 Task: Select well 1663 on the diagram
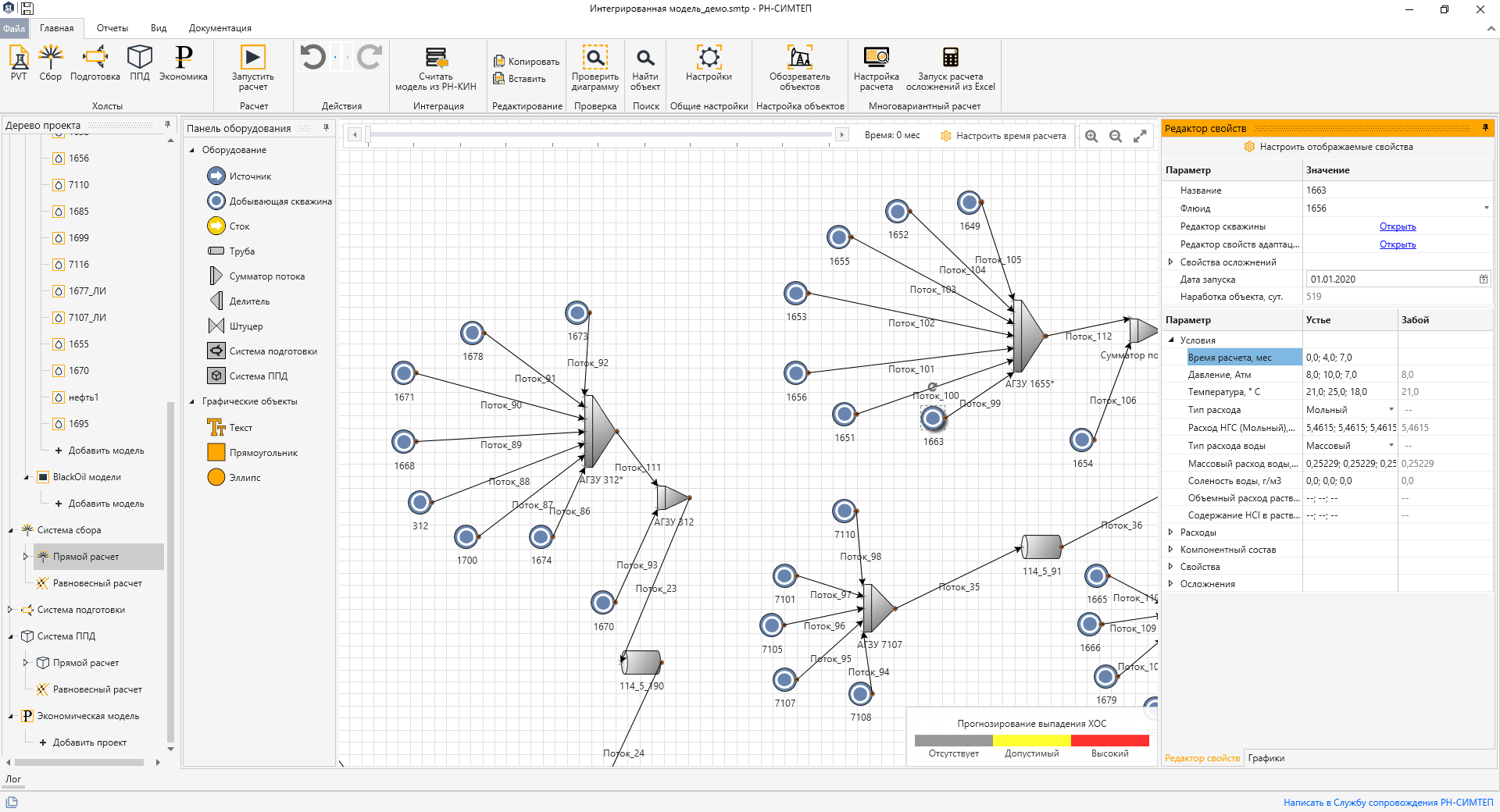[933, 418]
